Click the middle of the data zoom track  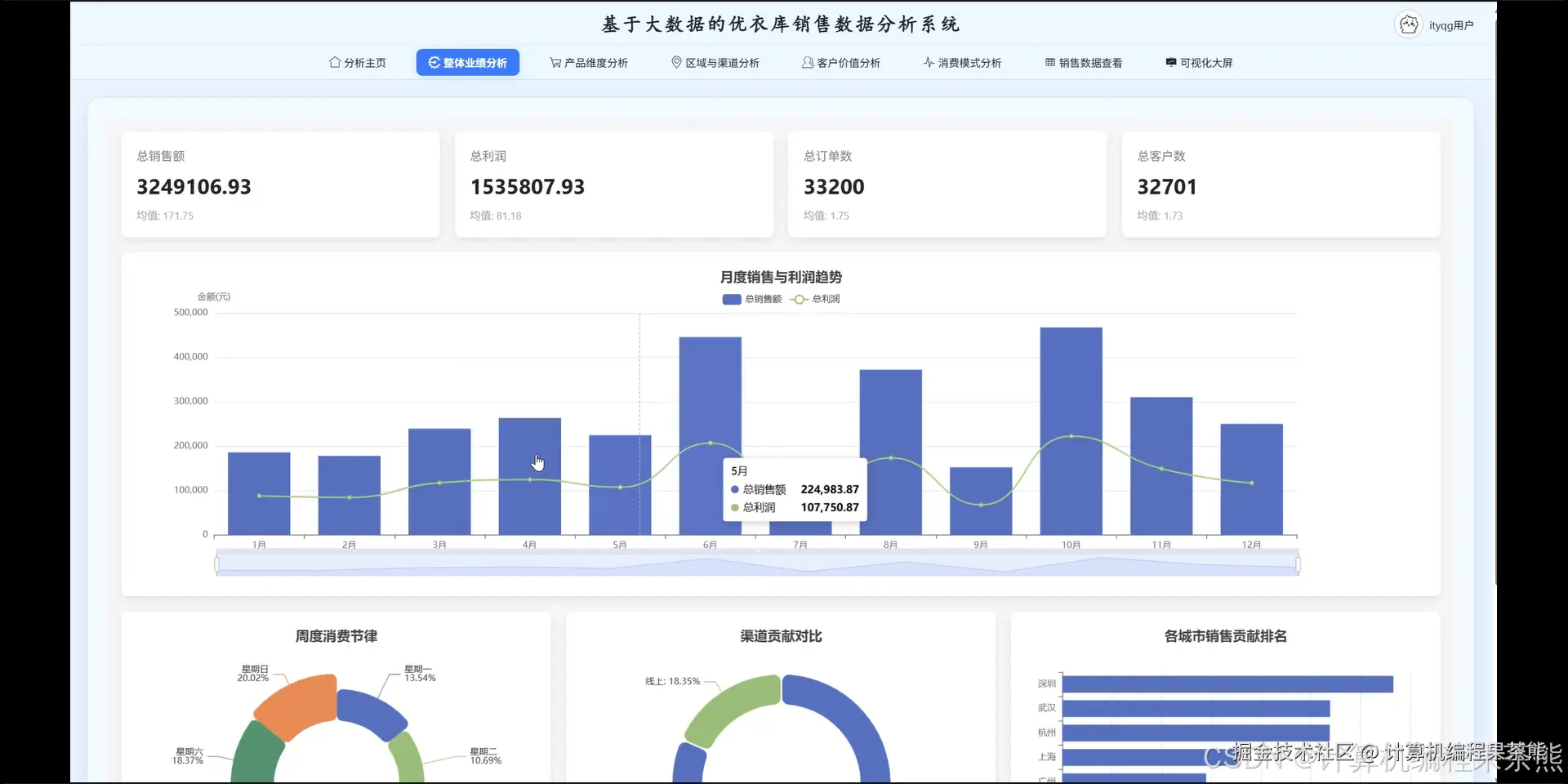pos(757,564)
